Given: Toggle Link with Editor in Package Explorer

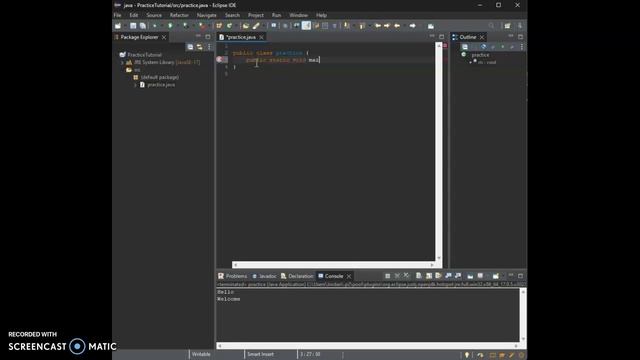Looking at the screenshot, I should point(200,47).
